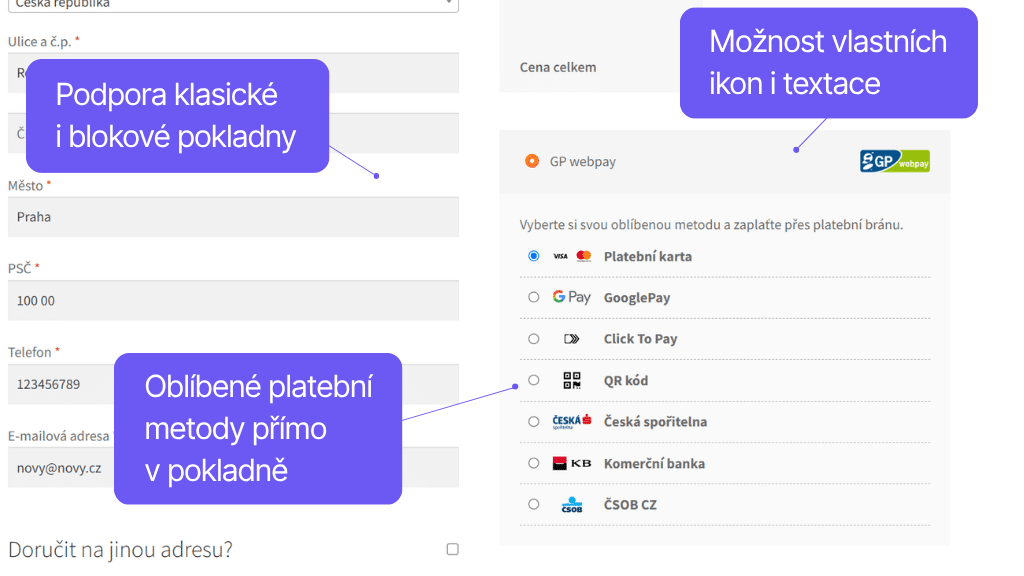Image resolution: width=1024 pixels, height=576 pixels.
Task: Click the ČSOB CZ logo
Action: [x=570, y=504]
